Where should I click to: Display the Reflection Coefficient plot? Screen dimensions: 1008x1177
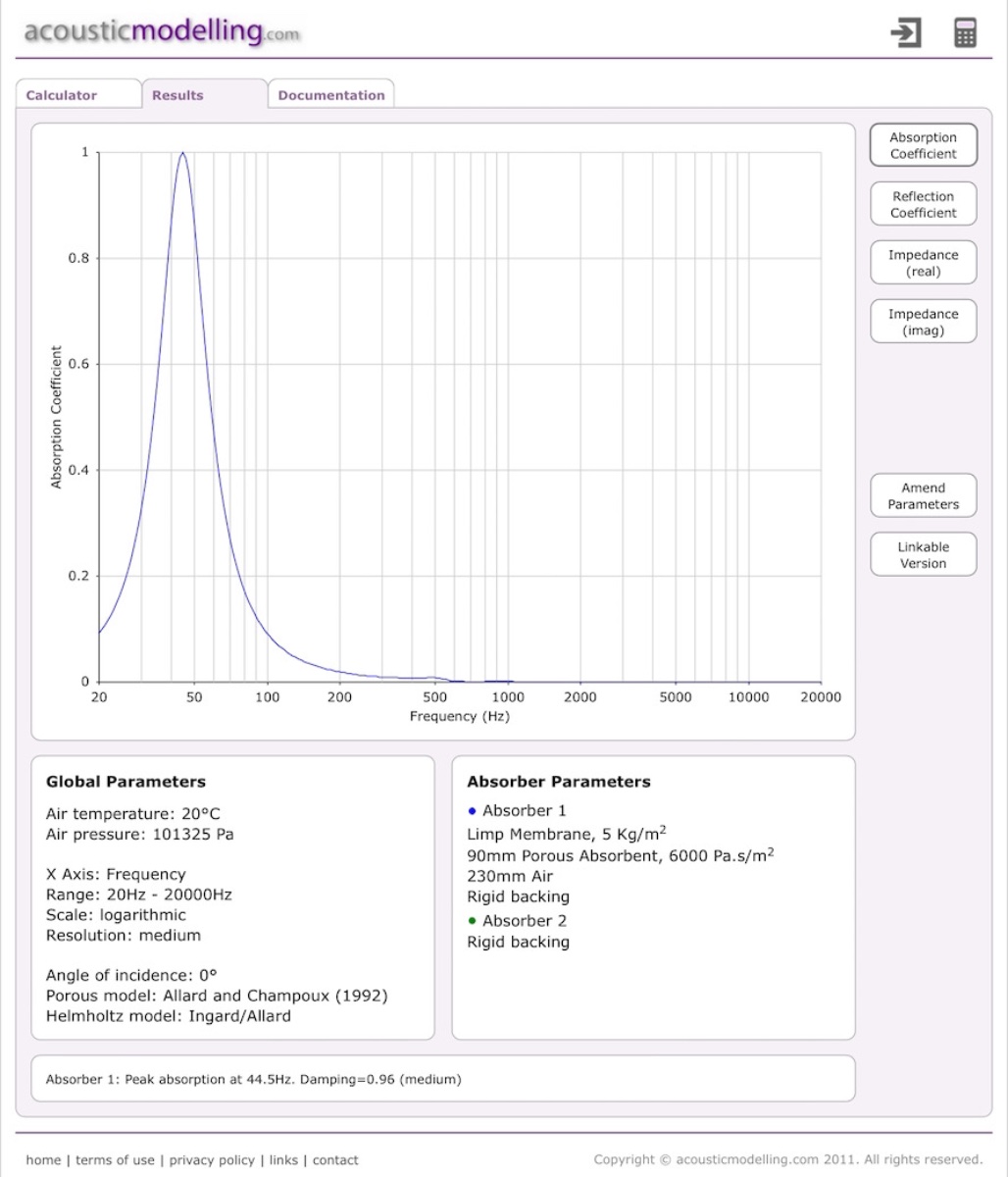[923, 204]
